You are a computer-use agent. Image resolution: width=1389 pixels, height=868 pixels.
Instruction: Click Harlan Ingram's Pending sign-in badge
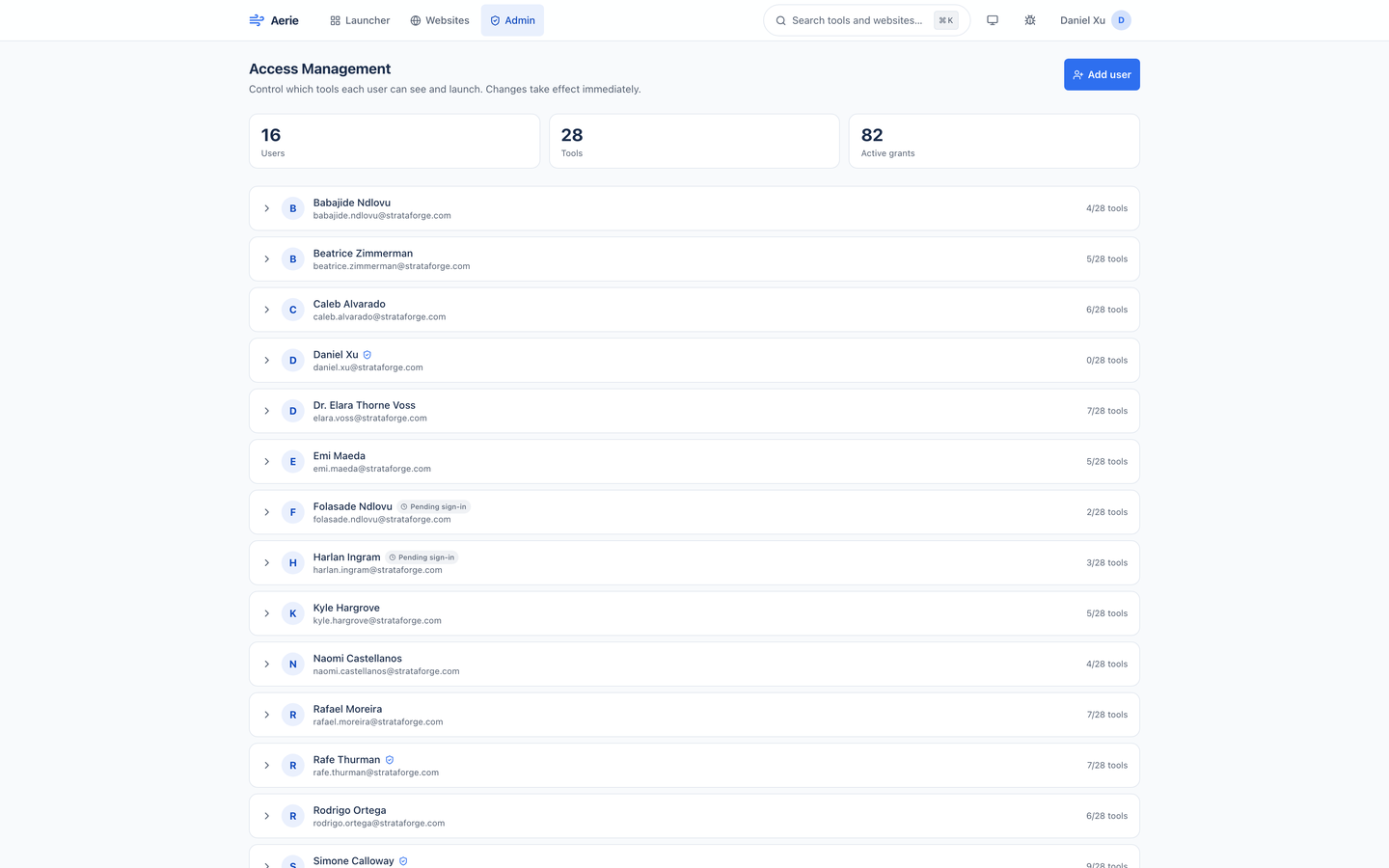pos(422,557)
